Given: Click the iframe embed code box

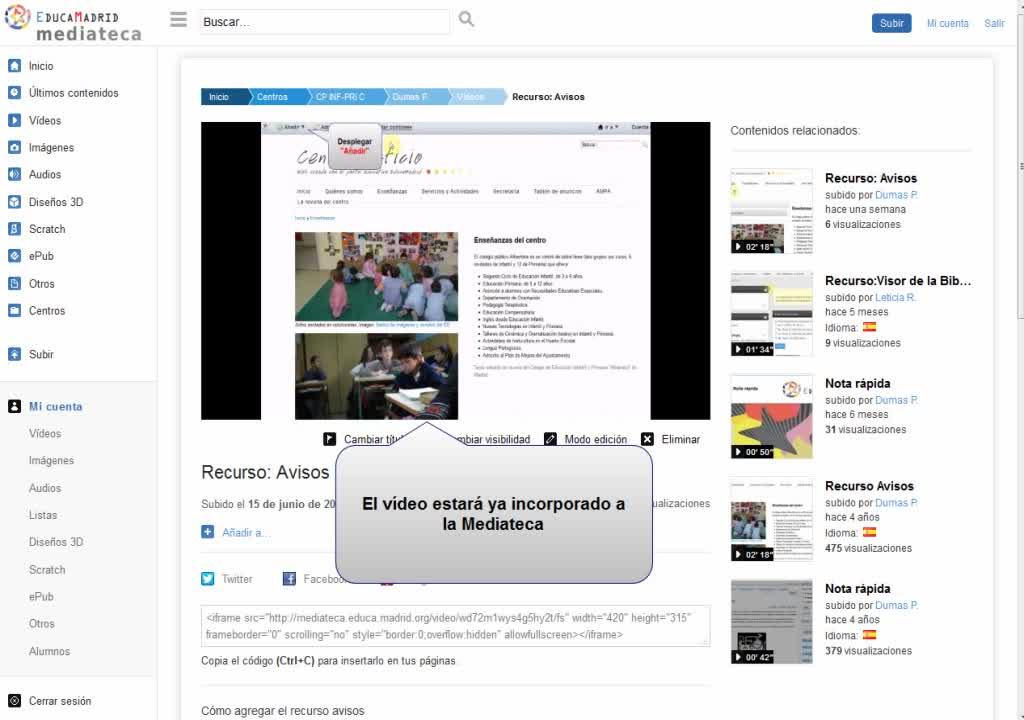Looking at the screenshot, I should 455,626.
